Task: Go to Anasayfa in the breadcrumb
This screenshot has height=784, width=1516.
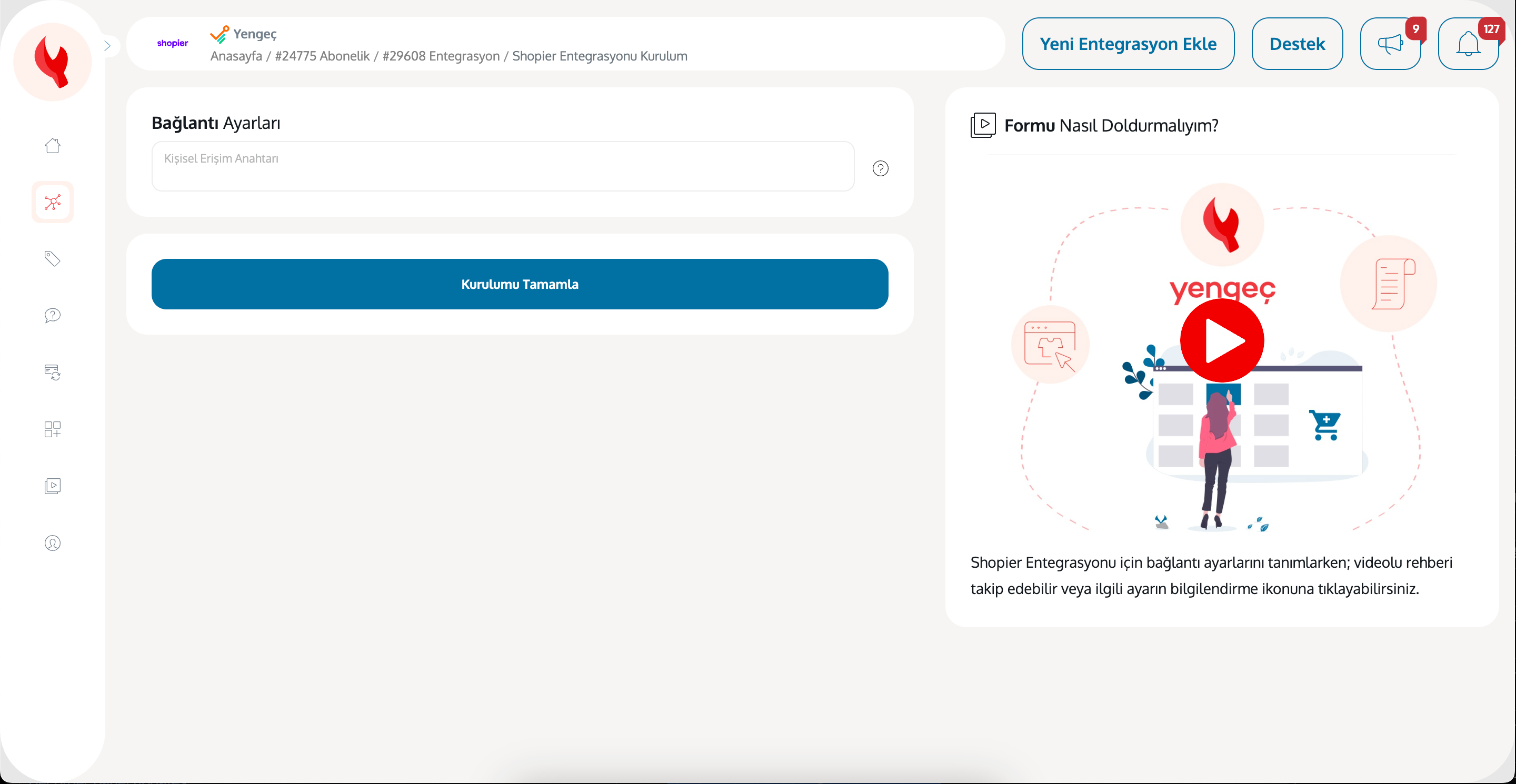Action: point(236,56)
